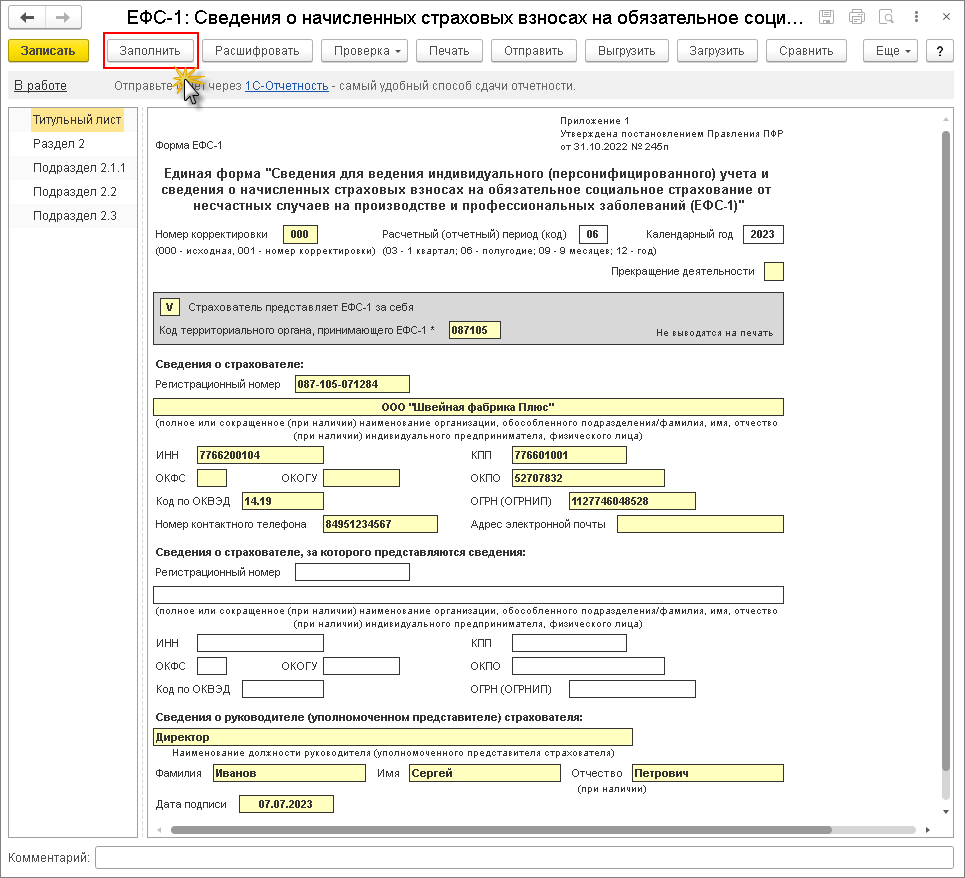Click into the Комментарий field

coord(524,858)
